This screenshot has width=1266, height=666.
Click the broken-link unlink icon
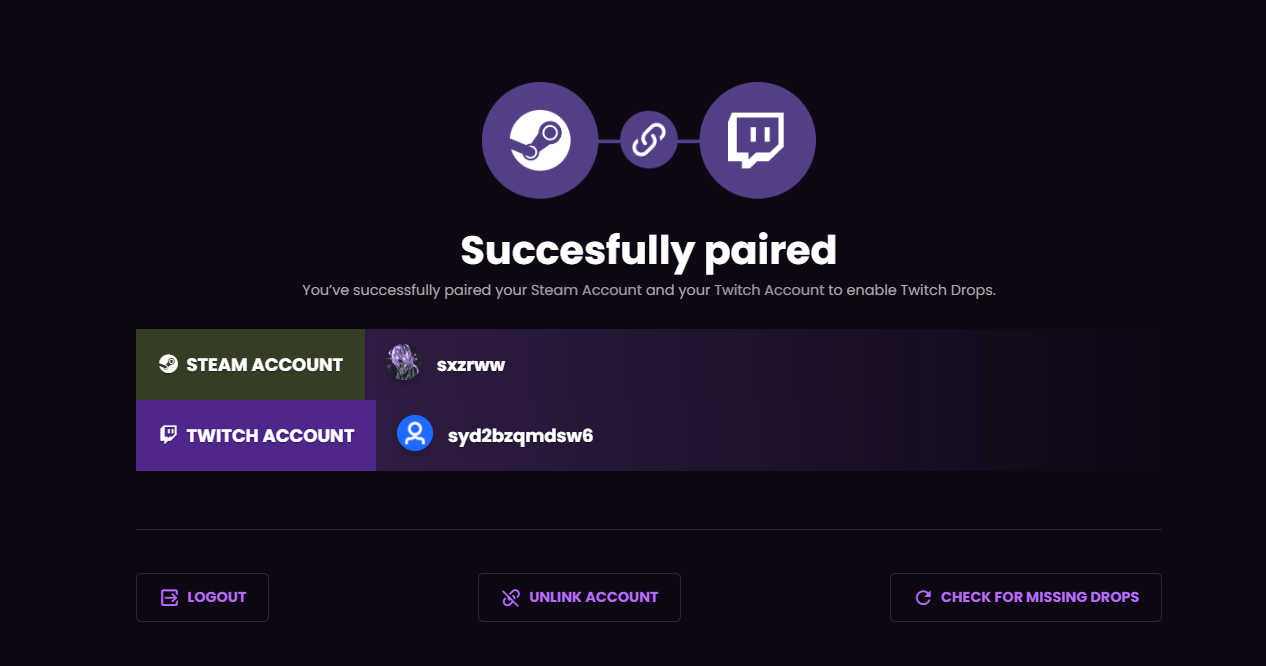[511, 597]
